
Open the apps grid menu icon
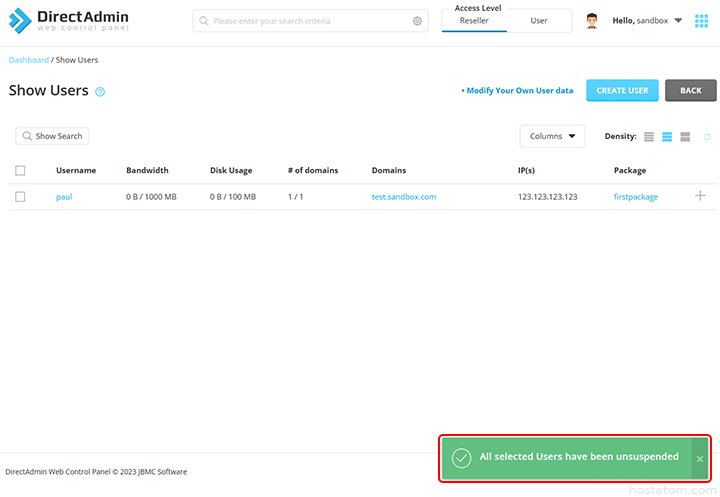[701, 20]
